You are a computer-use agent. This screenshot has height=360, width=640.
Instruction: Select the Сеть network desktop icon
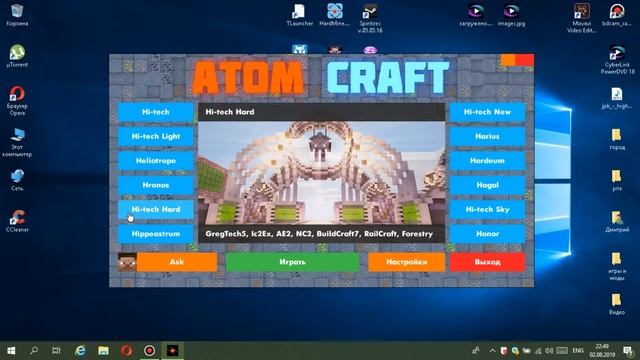(17, 180)
